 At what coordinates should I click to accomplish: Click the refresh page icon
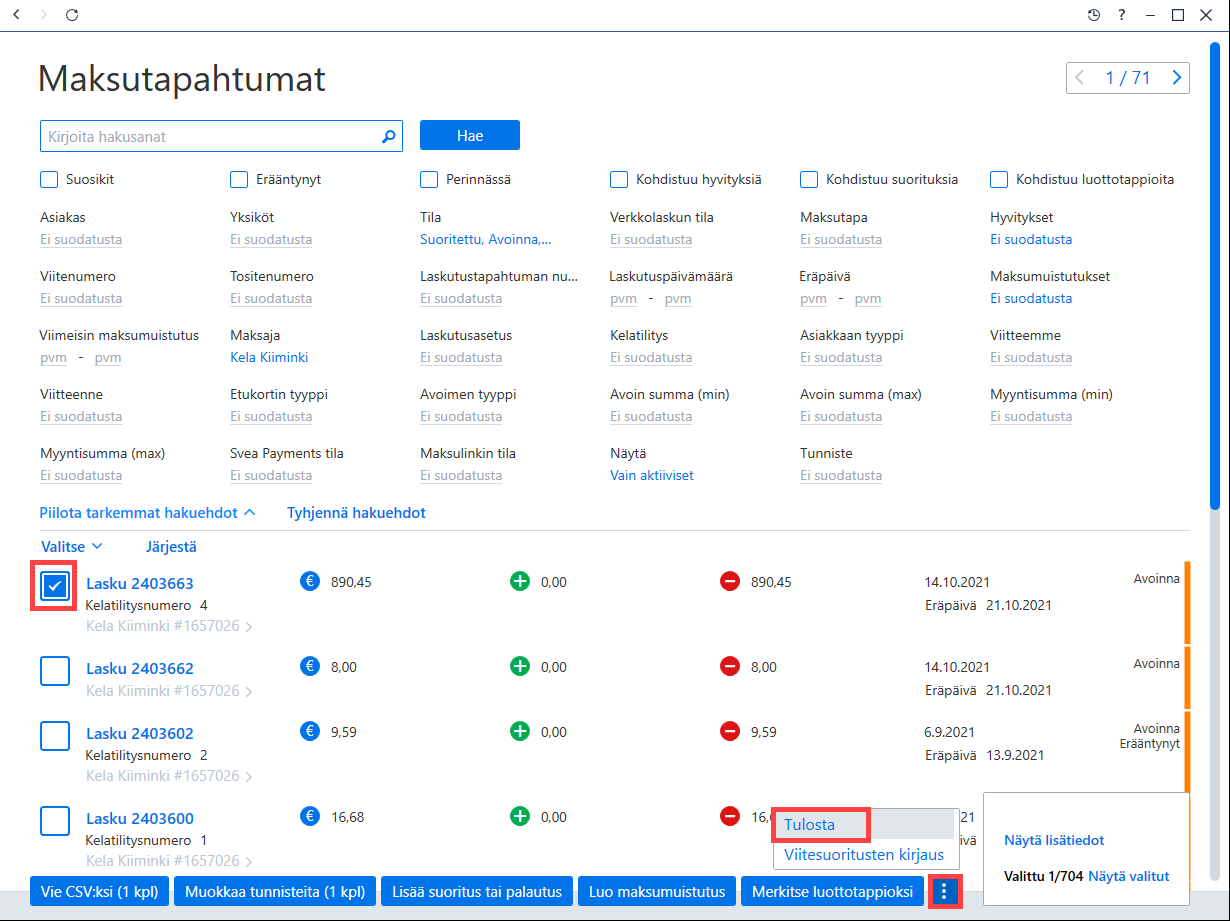coord(72,15)
